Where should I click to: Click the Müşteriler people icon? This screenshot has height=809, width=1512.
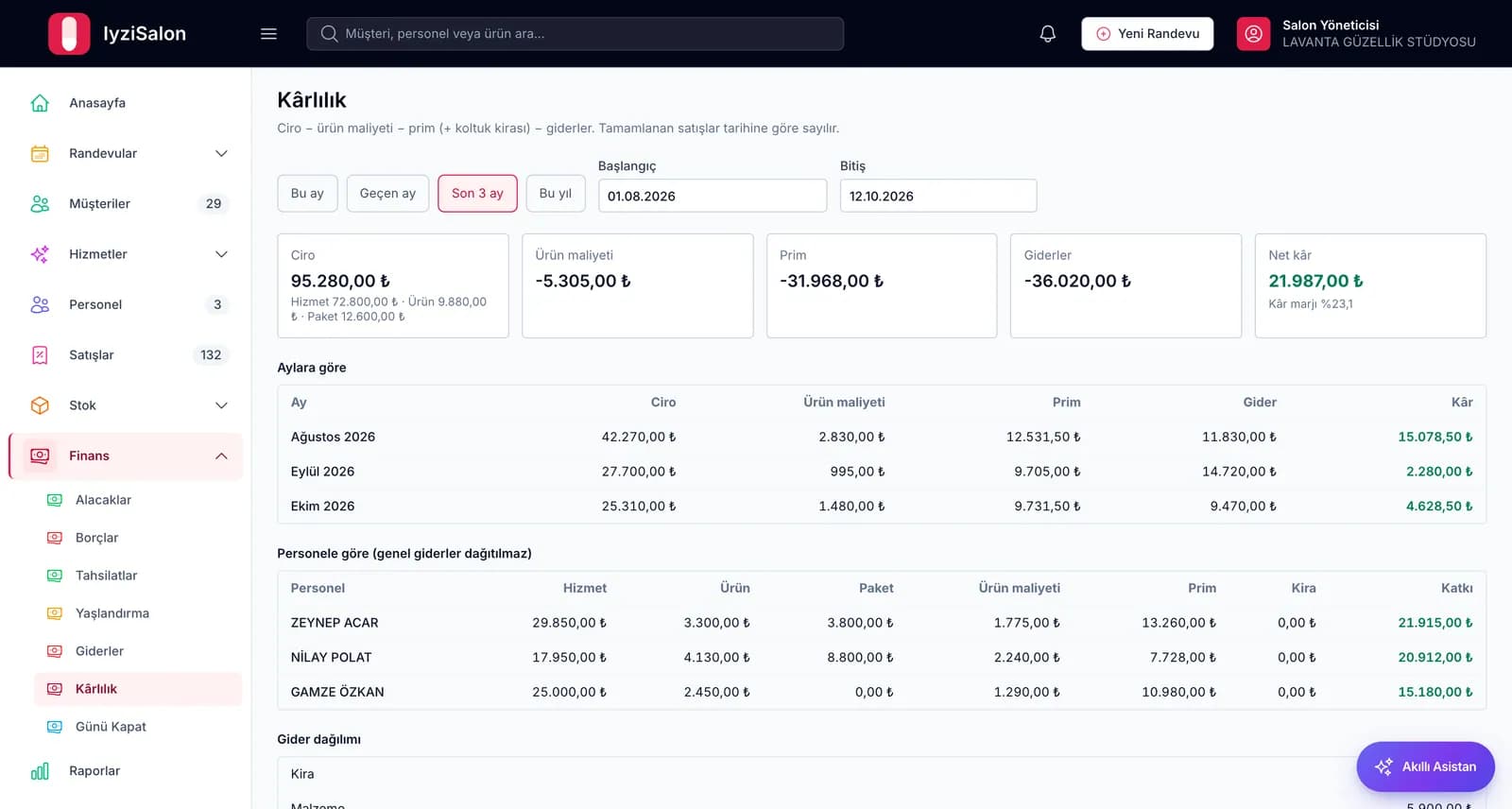(x=40, y=204)
